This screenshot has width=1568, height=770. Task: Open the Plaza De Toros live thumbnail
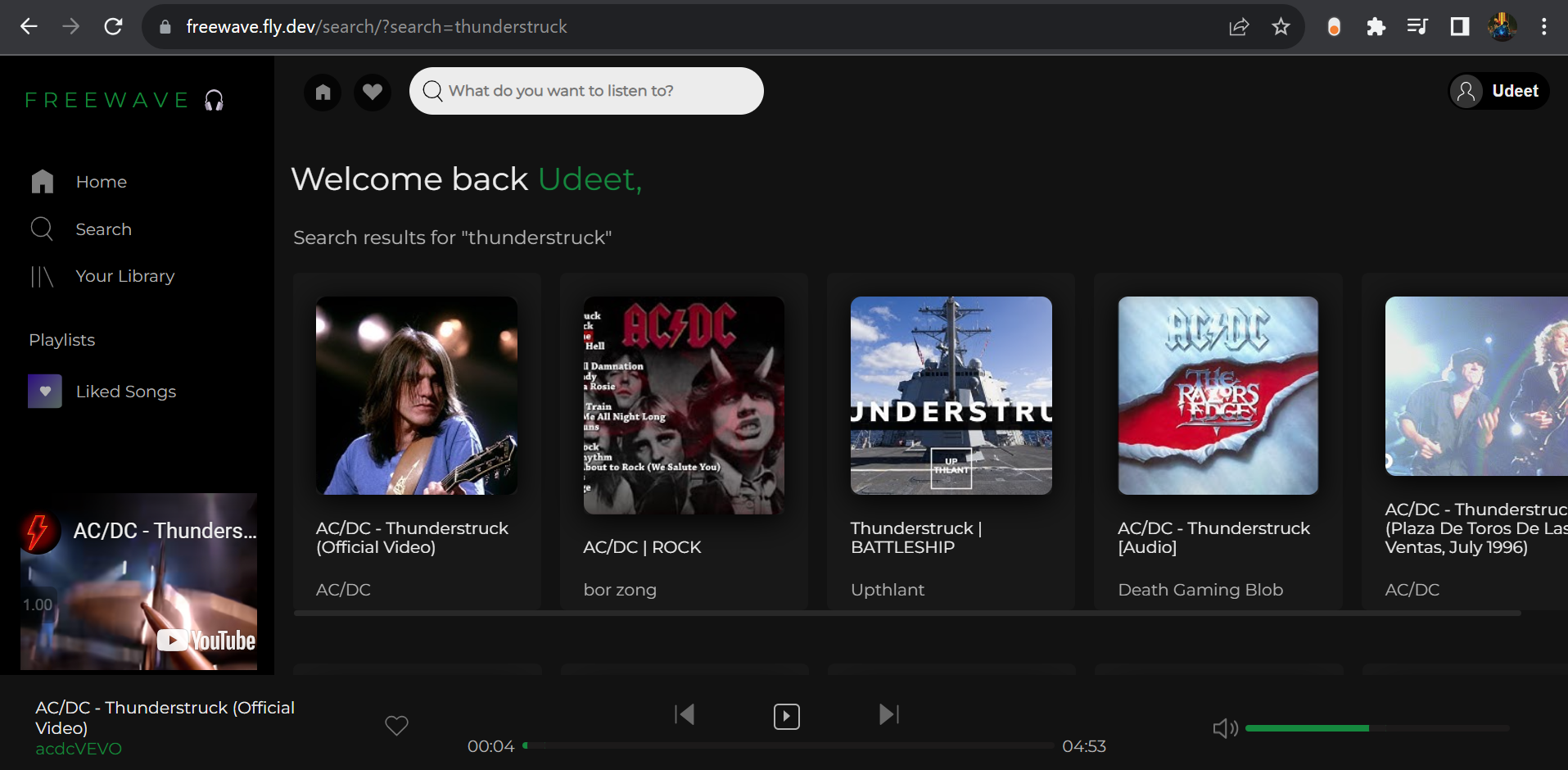tap(1476, 387)
